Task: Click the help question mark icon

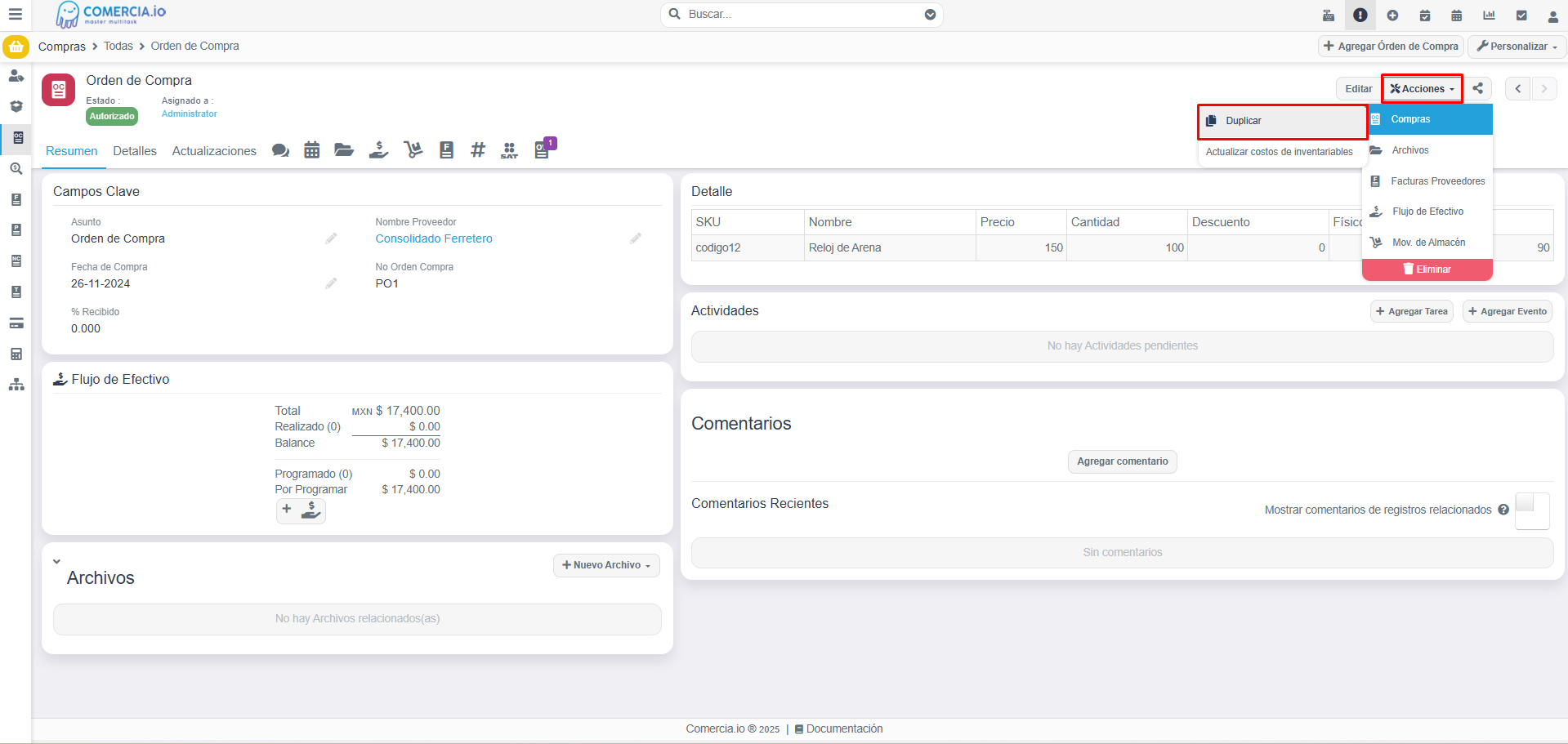Action: (x=1503, y=510)
